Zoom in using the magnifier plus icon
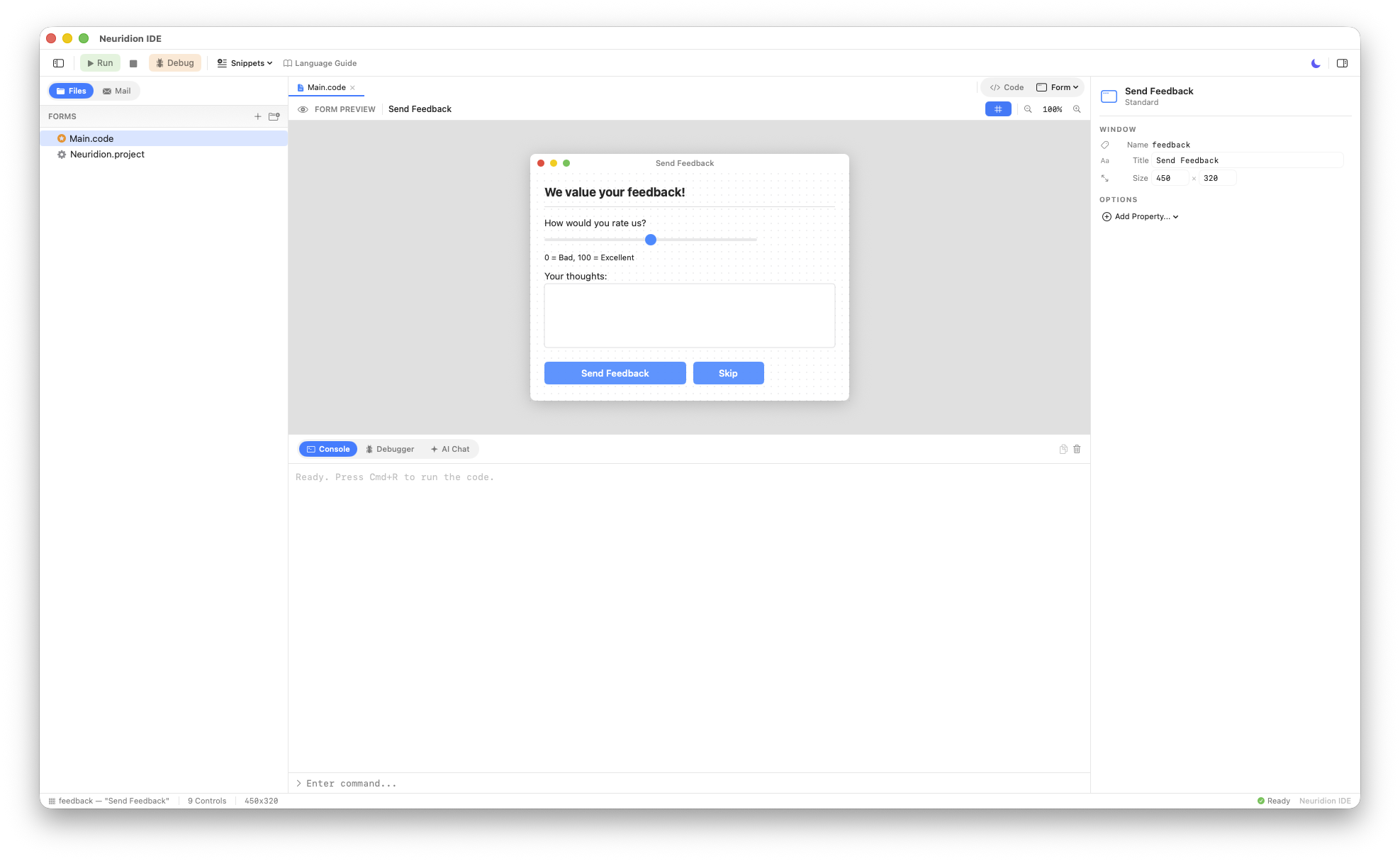This screenshot has height=861, width=1400. point(1077,109)
